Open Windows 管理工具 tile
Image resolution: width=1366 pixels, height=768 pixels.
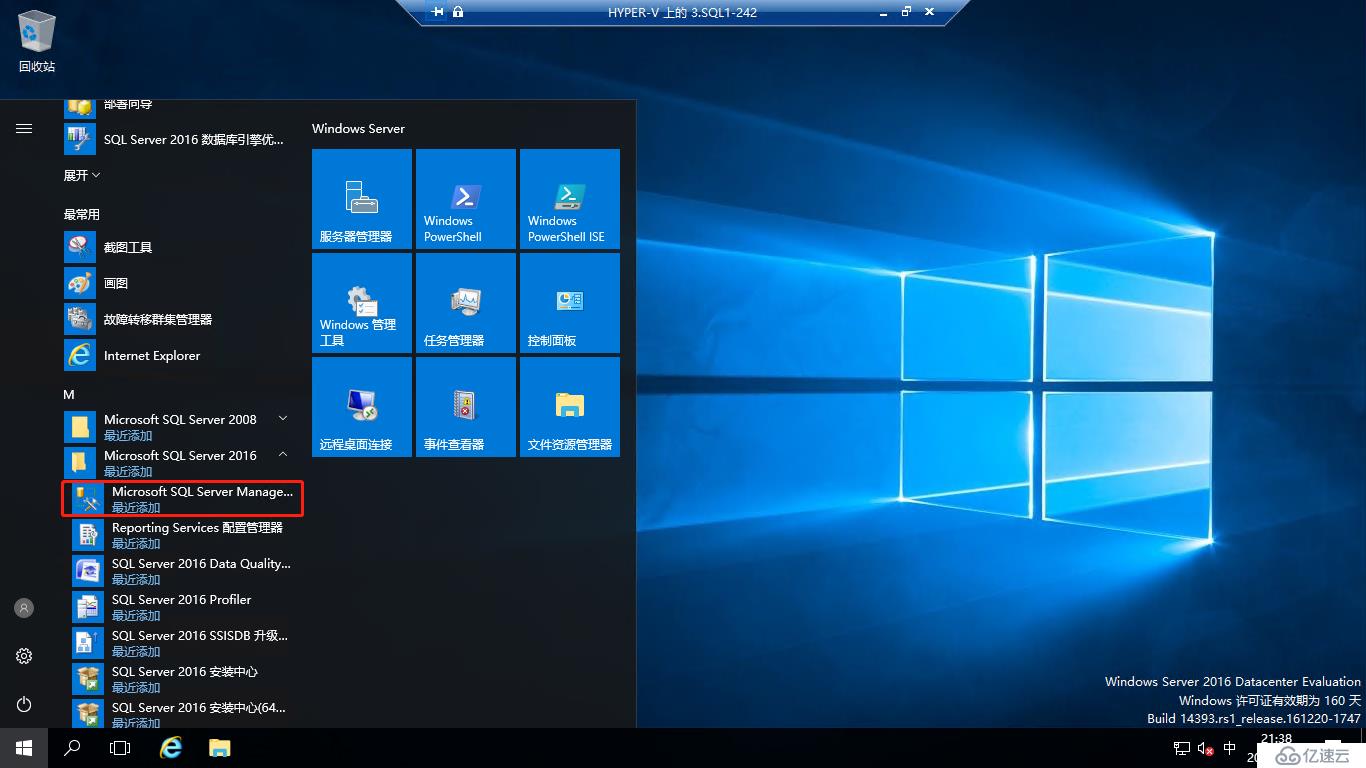pos(362,303)
